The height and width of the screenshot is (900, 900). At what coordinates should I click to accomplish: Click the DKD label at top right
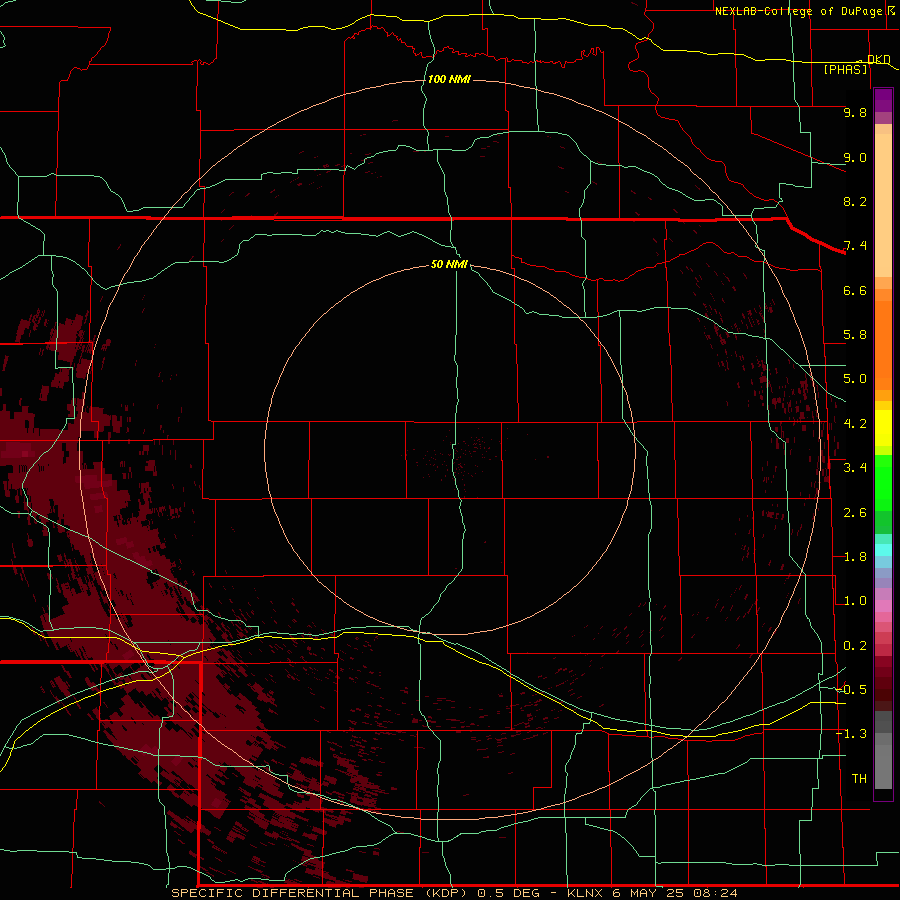pos(878,59)
